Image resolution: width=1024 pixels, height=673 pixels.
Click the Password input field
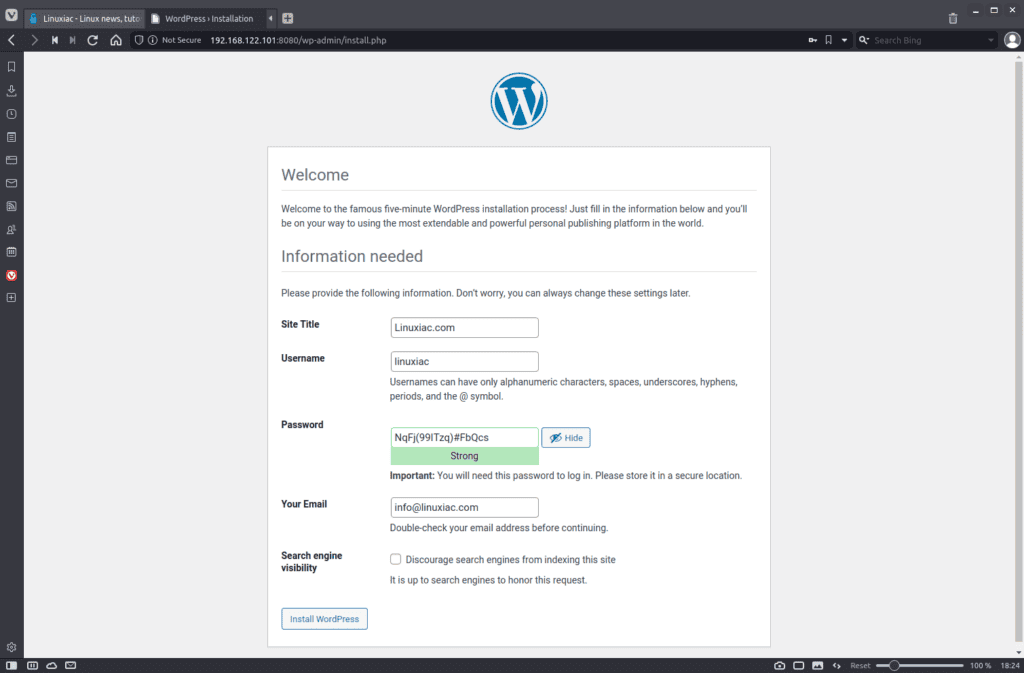click(464, 437)
